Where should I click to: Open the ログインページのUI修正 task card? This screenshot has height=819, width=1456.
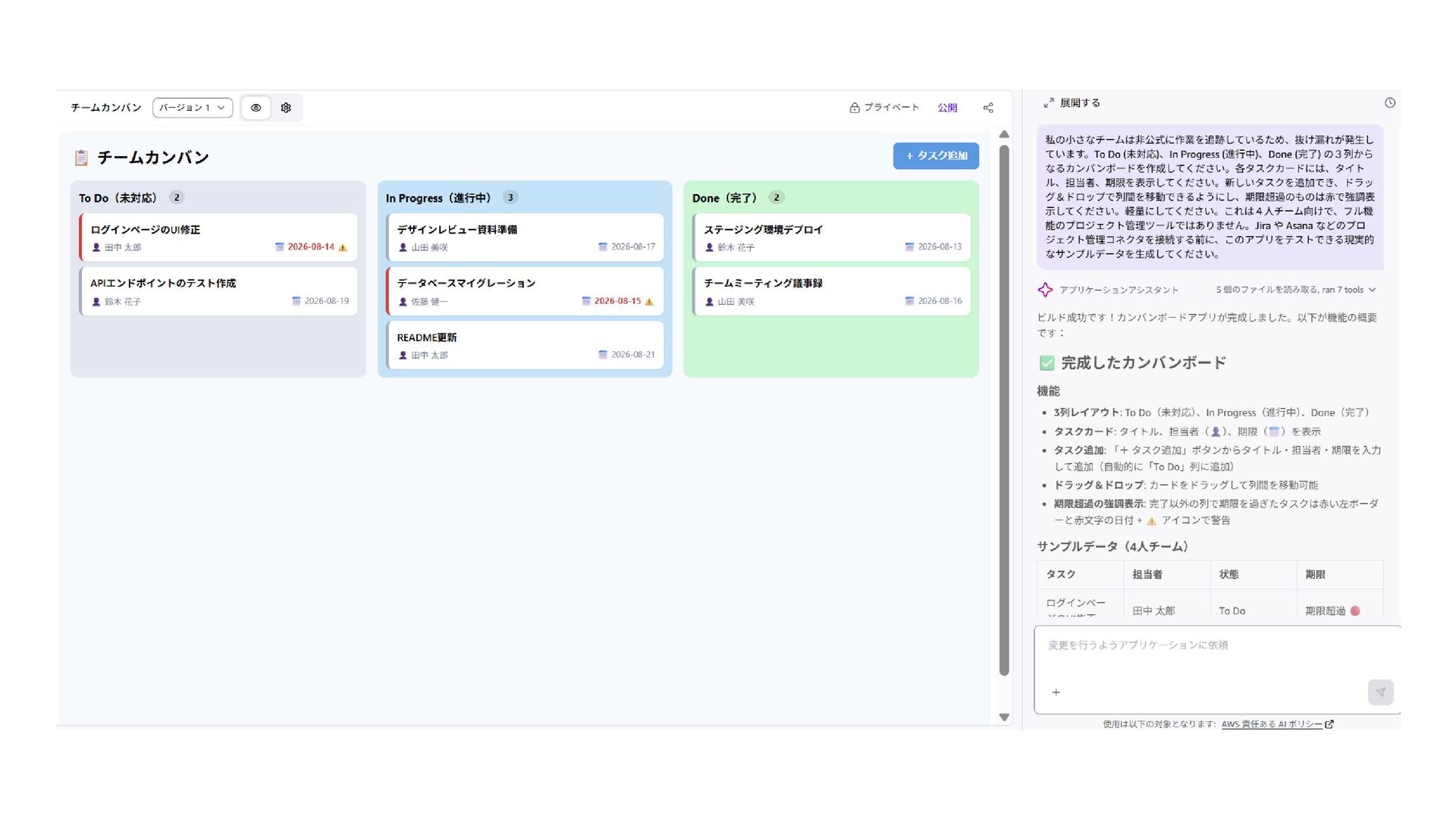point(218,237)
